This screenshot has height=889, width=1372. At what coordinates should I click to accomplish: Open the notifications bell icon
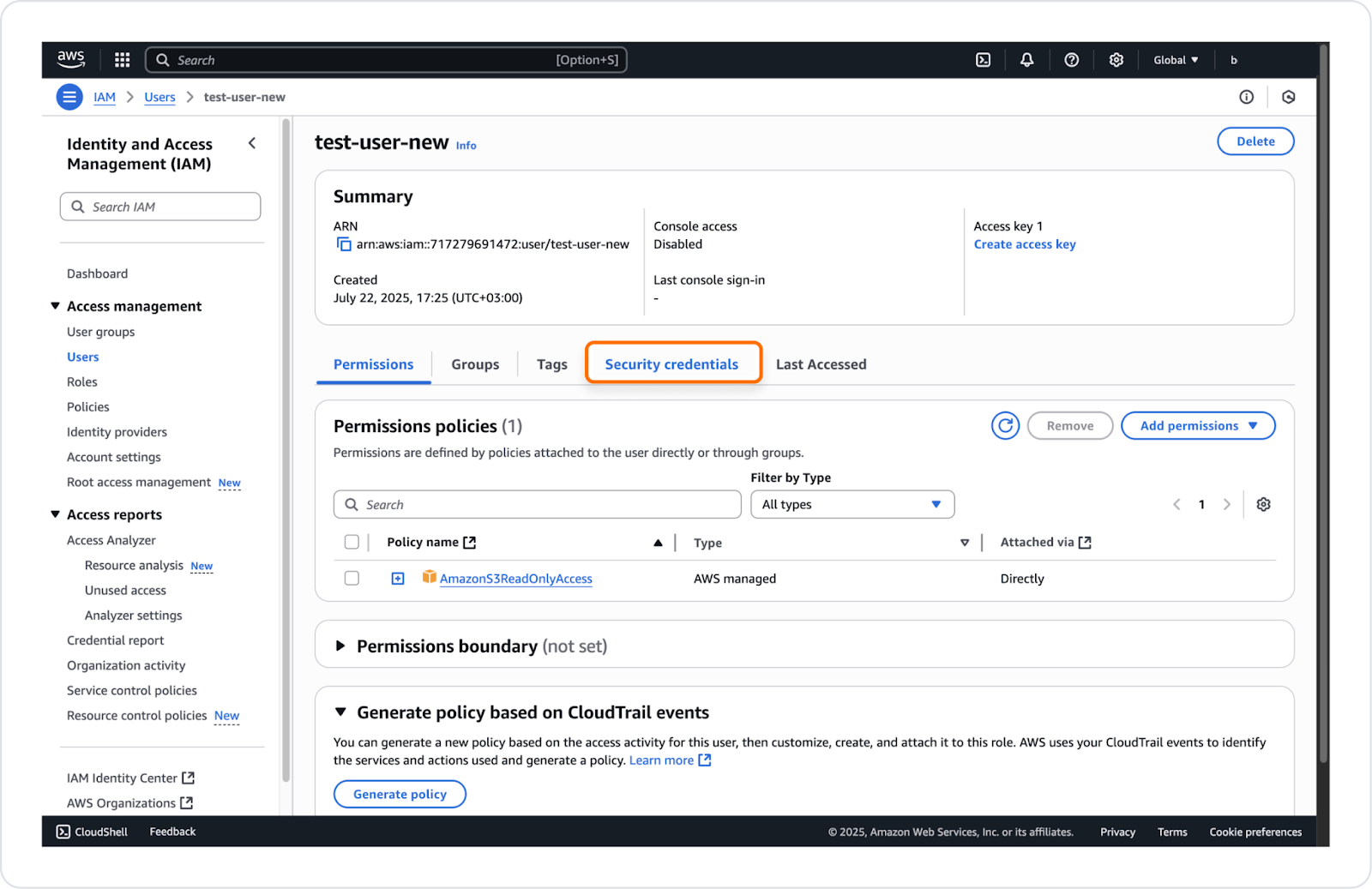1026,60
